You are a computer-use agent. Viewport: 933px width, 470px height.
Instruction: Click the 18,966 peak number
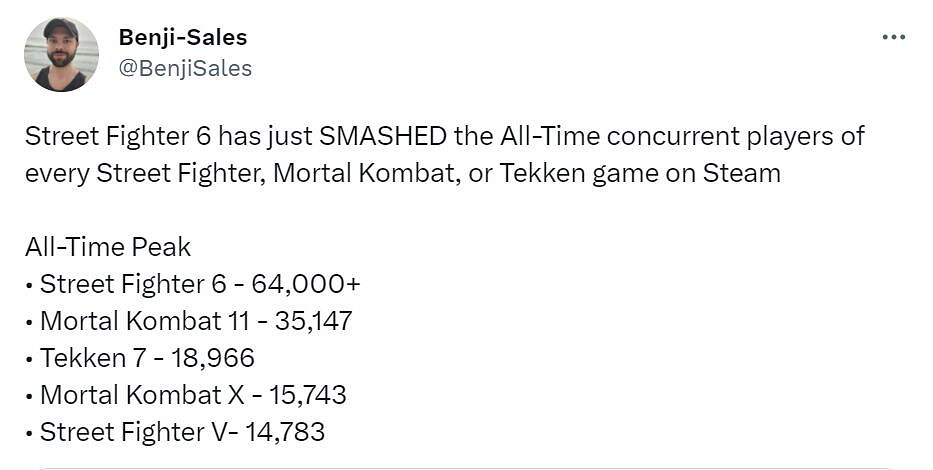213,358
